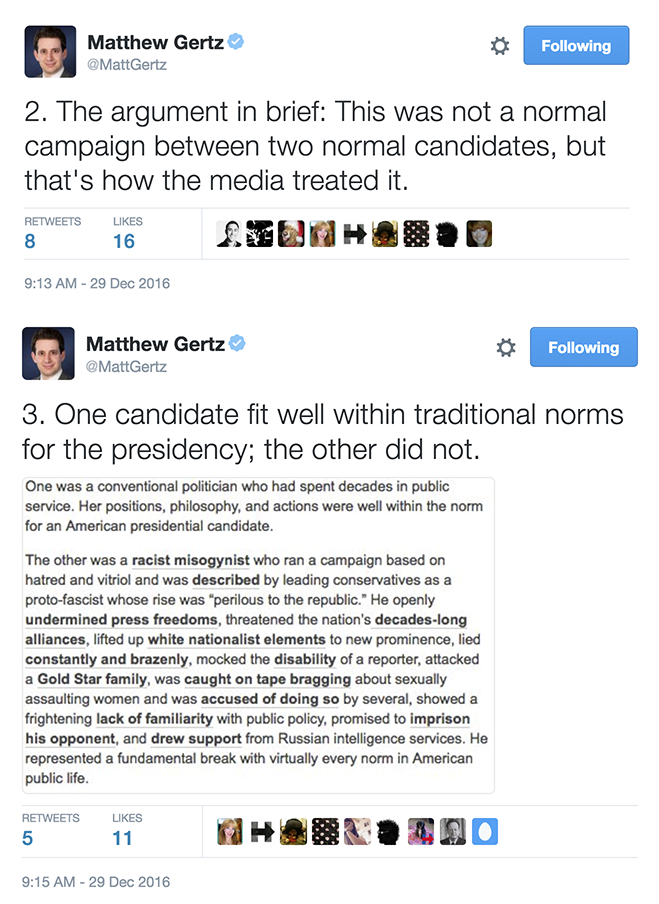Click the verified badge on the second tweet

click(x=238, y=344)
